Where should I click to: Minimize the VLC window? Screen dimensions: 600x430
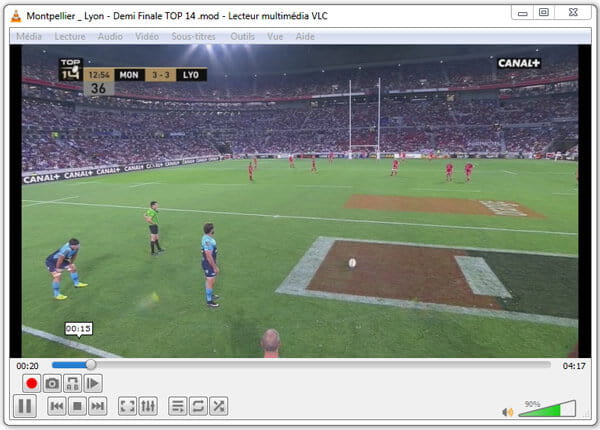523,13
